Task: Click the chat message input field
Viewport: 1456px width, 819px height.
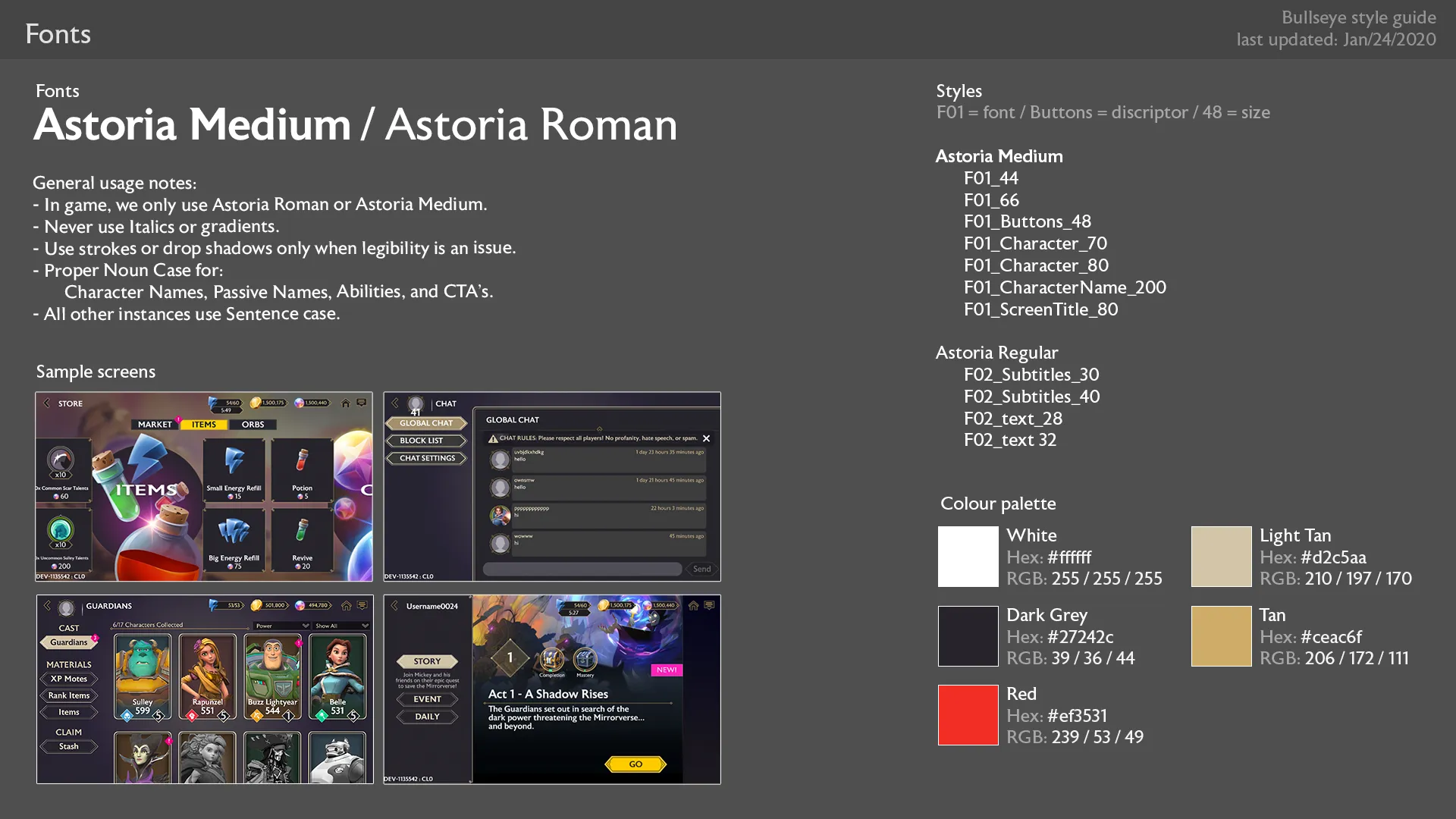Action: [582, 569]
